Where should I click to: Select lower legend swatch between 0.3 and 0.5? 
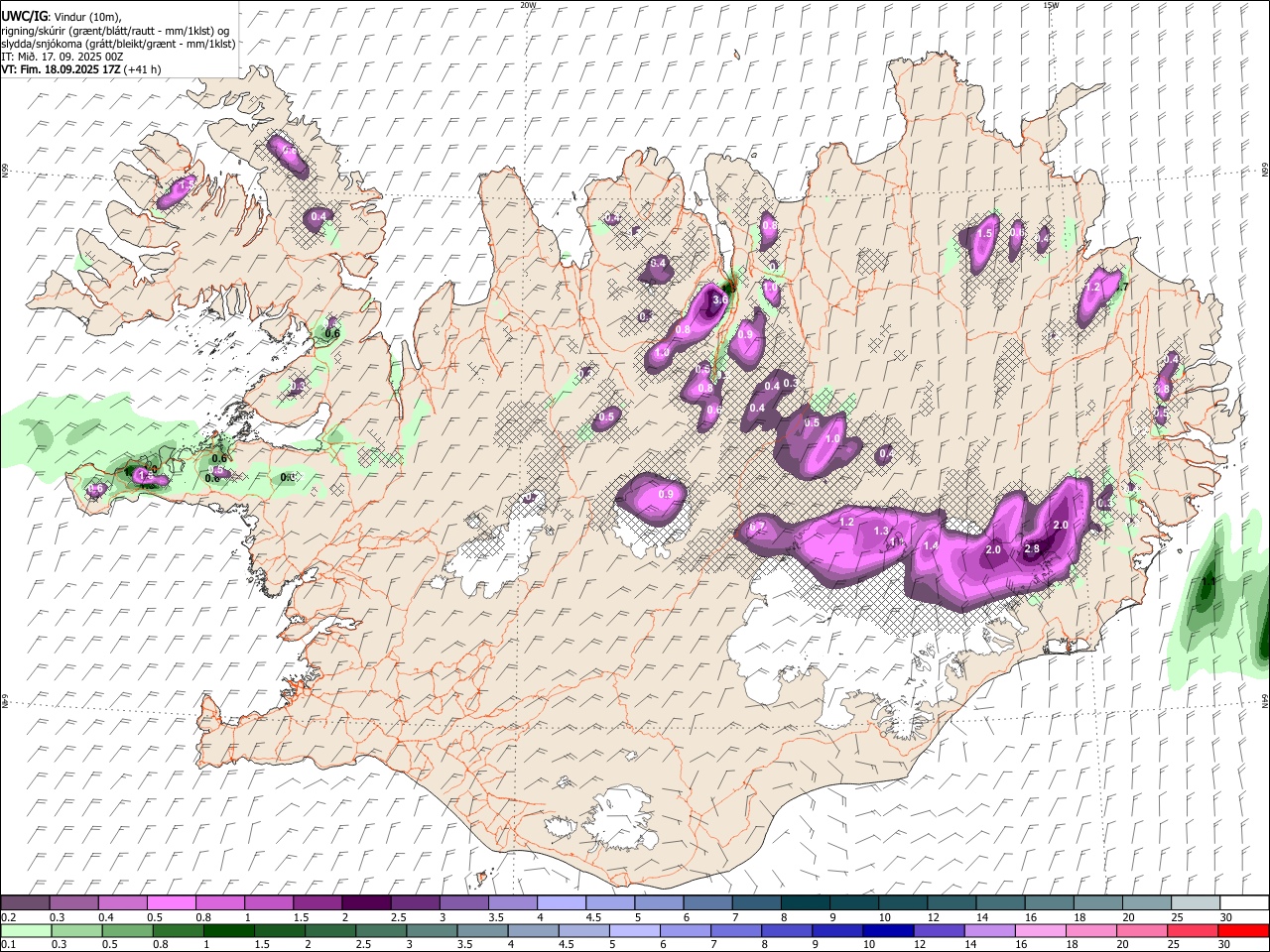(x=76, y=930)
